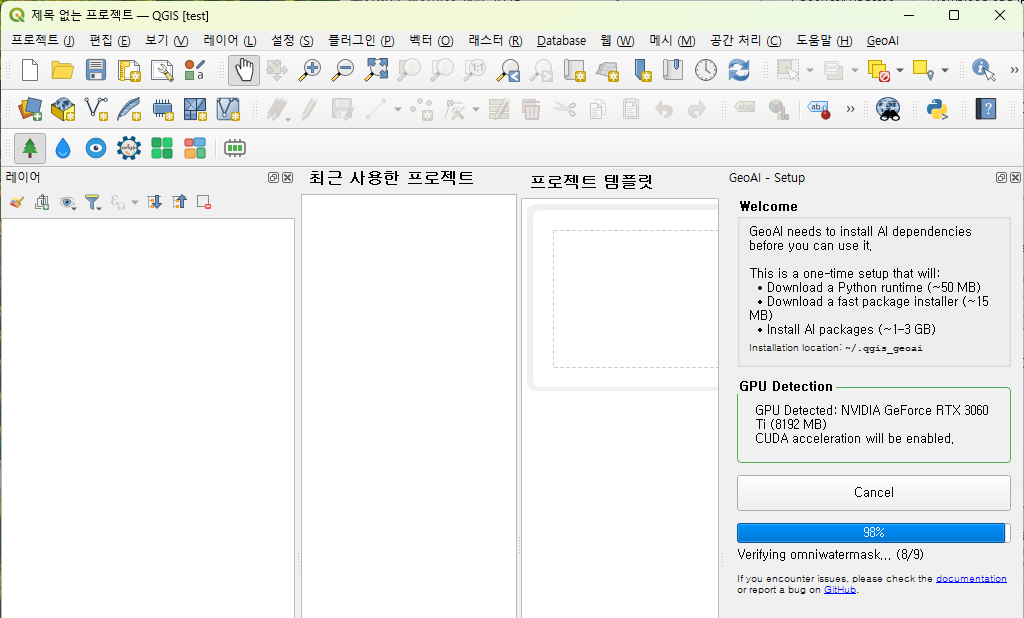Click the blue water drop icon
The height and width of the screenshot is (618, 1024).
point(63,148)
